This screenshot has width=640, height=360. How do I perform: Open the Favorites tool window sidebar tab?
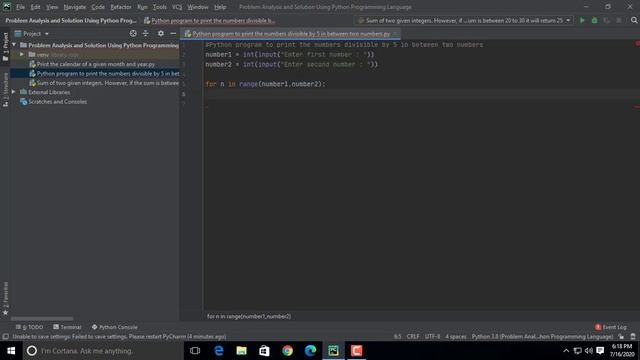[x=5, y=298]
